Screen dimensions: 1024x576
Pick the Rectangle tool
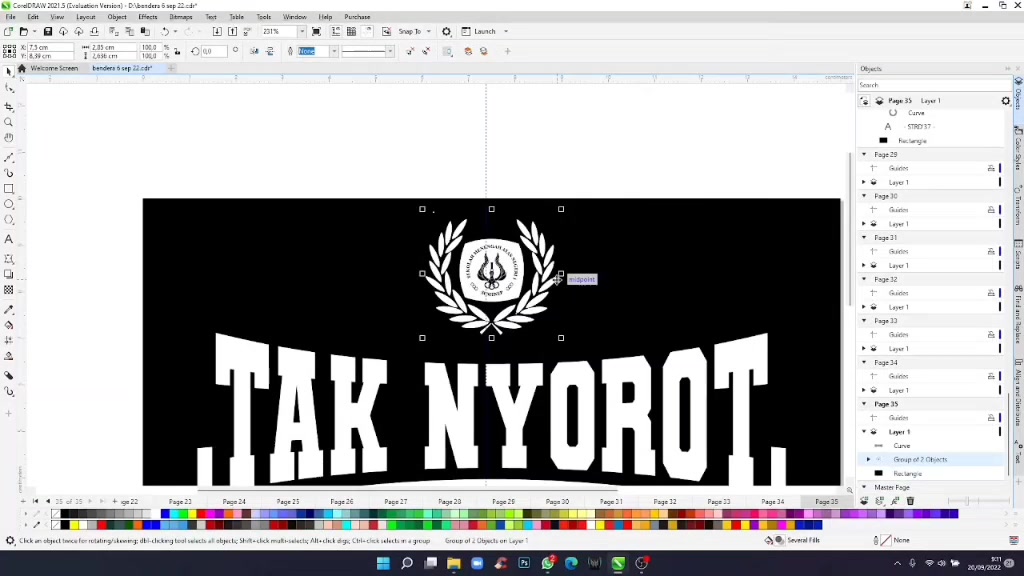[x=8, y=189]
